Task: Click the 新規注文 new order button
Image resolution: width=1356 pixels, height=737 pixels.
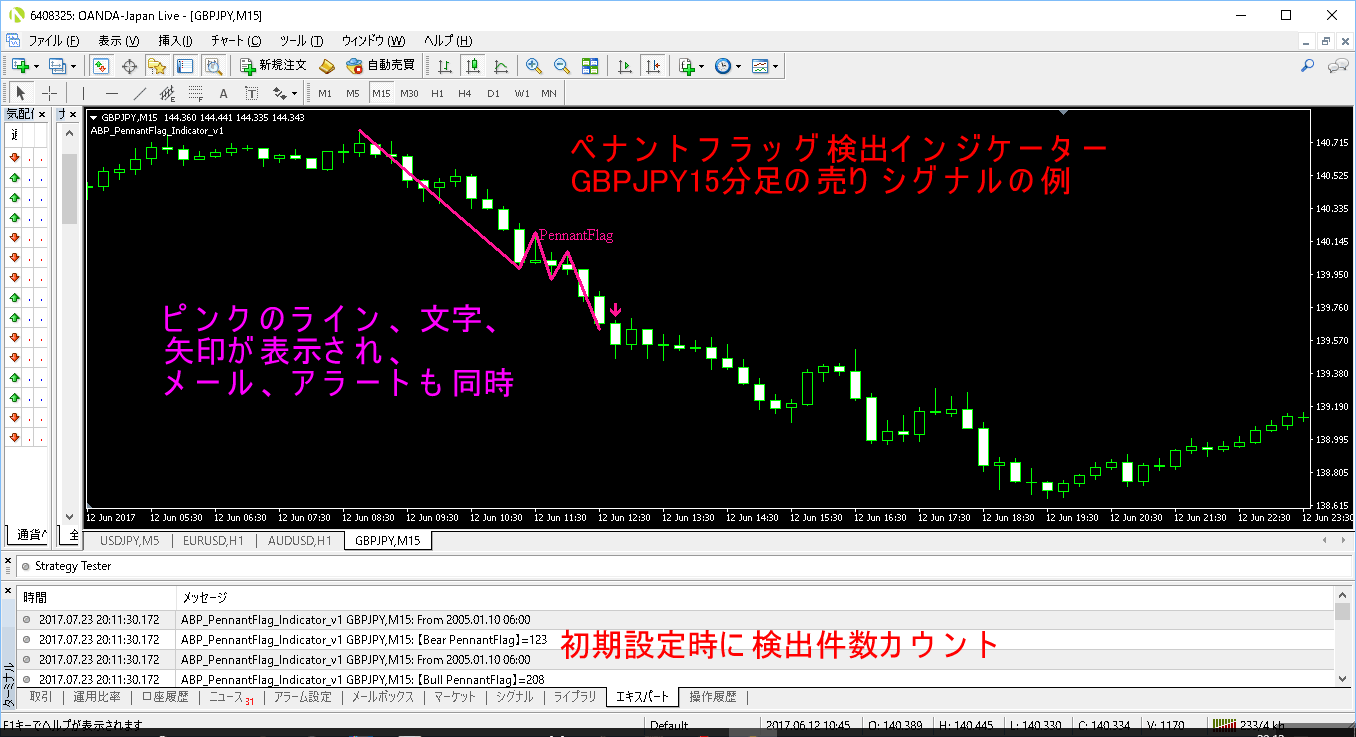Action: [x=274, y=66]
